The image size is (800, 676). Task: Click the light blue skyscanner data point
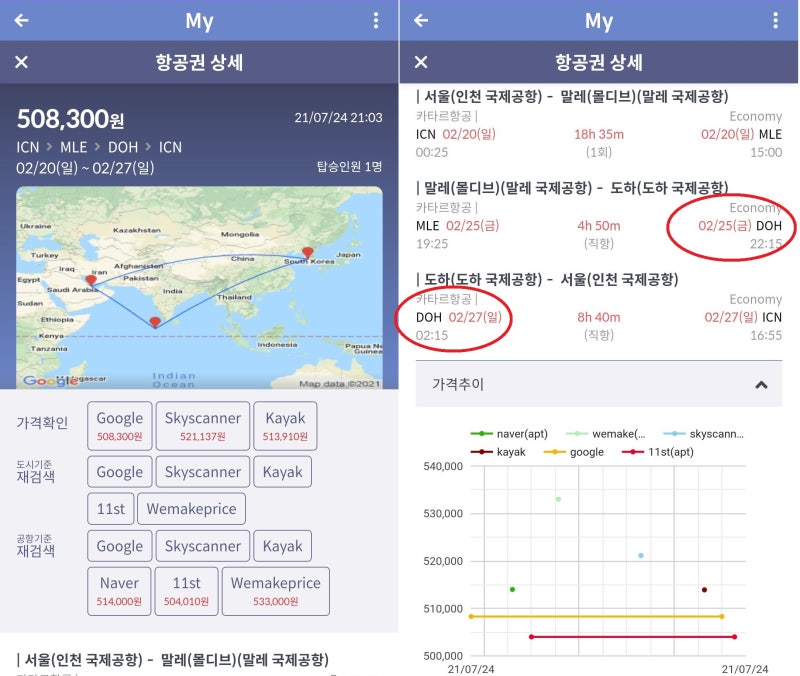coord(641,555)
